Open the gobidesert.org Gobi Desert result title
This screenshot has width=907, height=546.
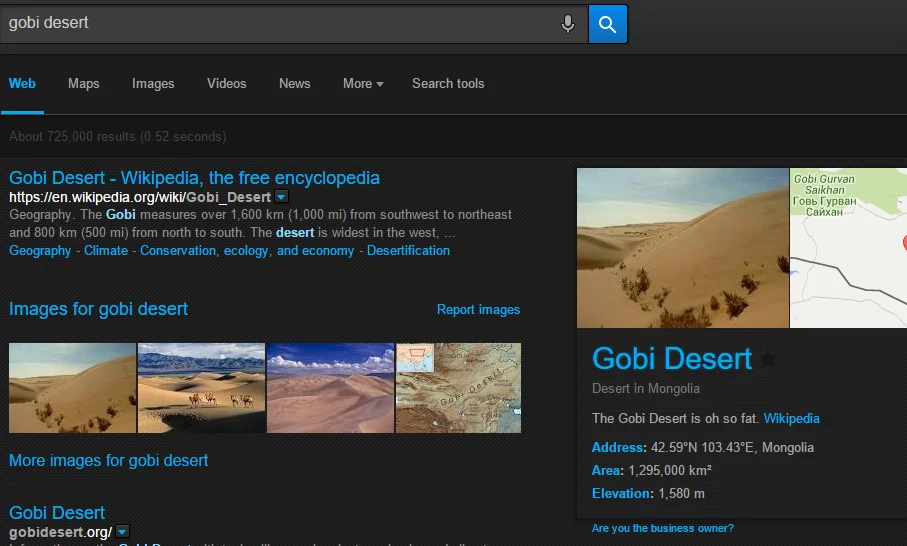coord(57,513)
